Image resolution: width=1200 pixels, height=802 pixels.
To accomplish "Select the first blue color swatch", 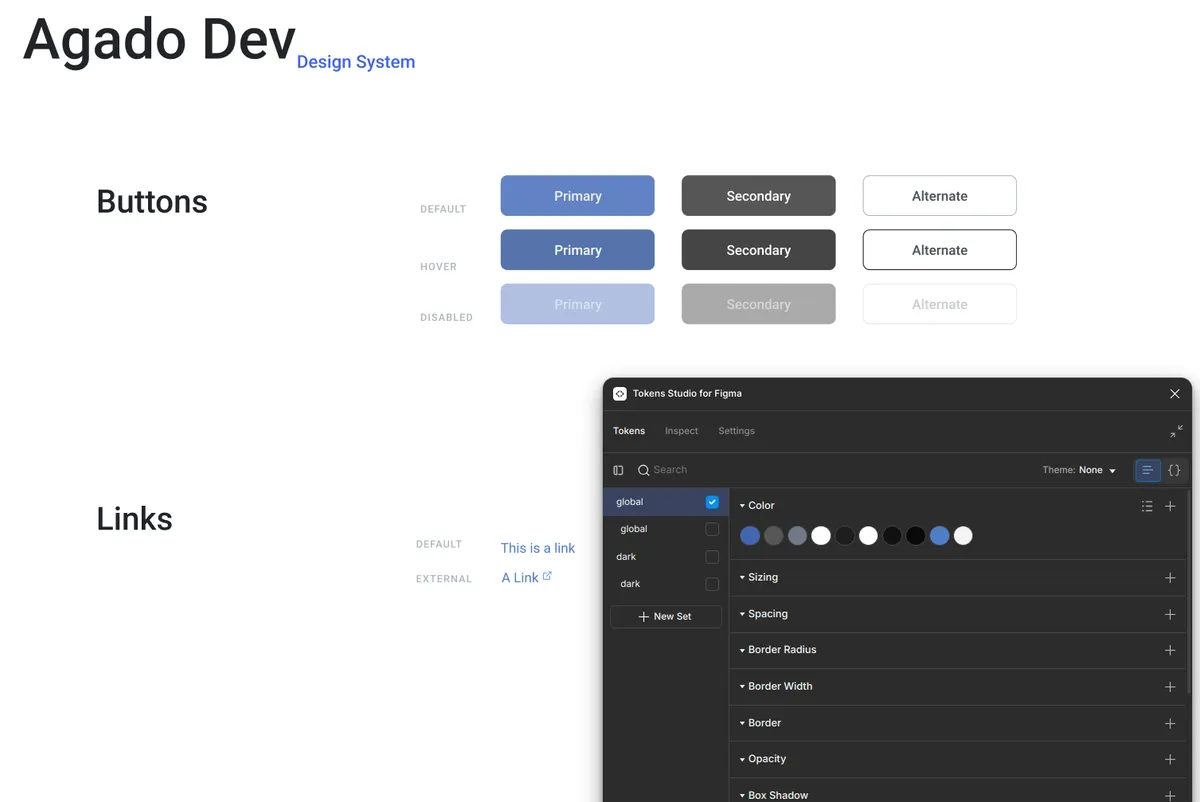I will pos(750,535).
